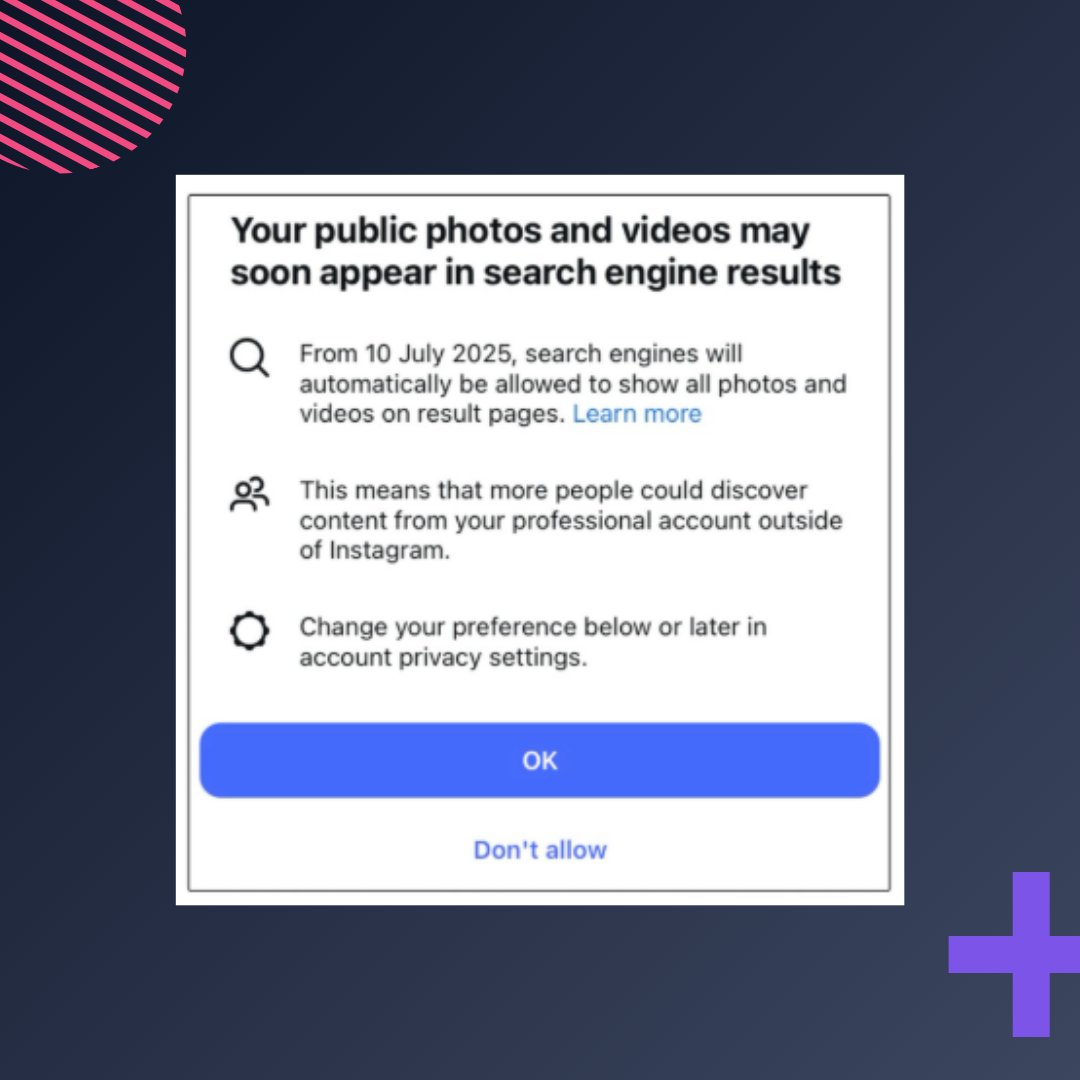Confirm with the blue OK button
This screenshot has height=1080, width=1080.
tap(539, 760)
